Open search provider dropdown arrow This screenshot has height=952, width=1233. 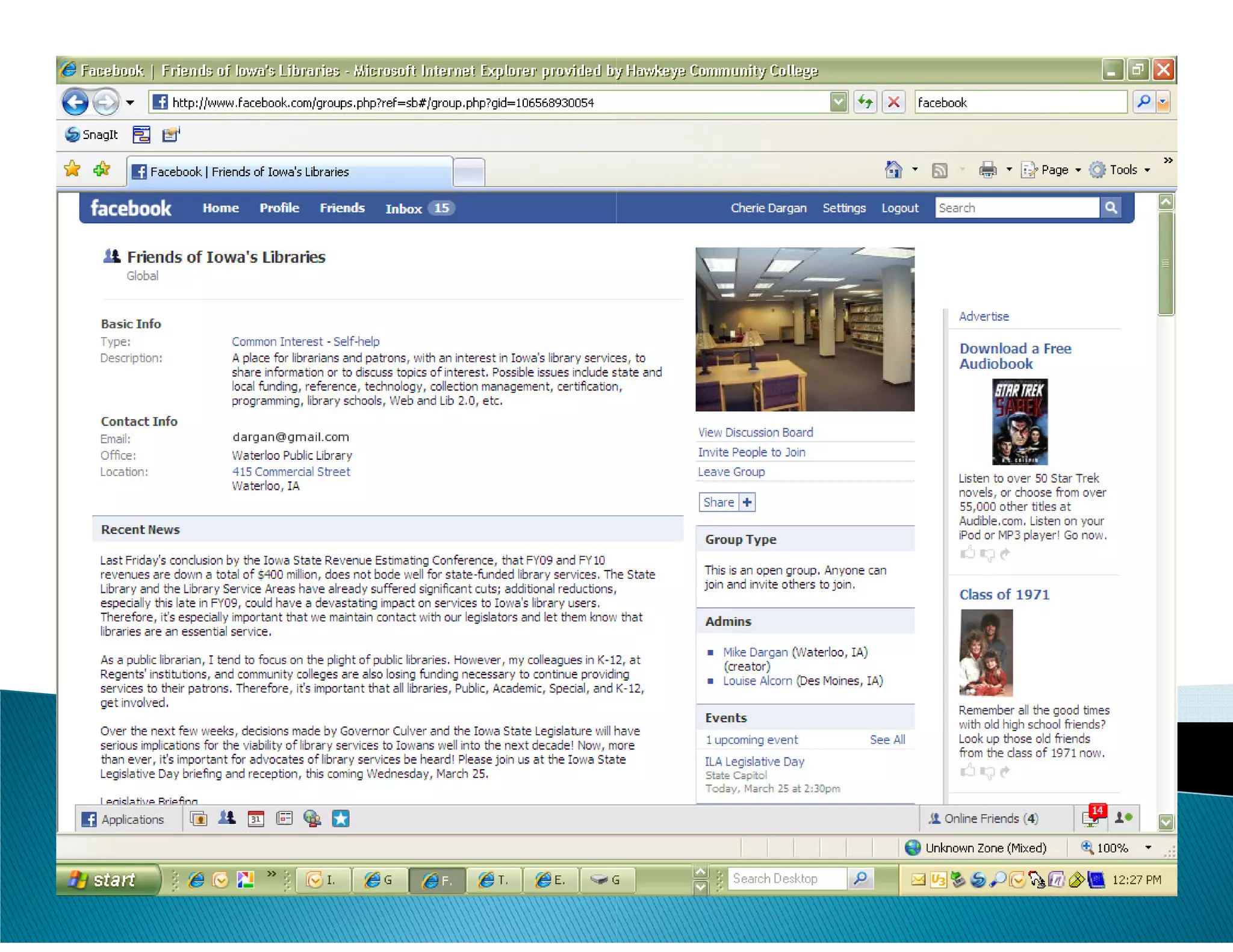1163,102
